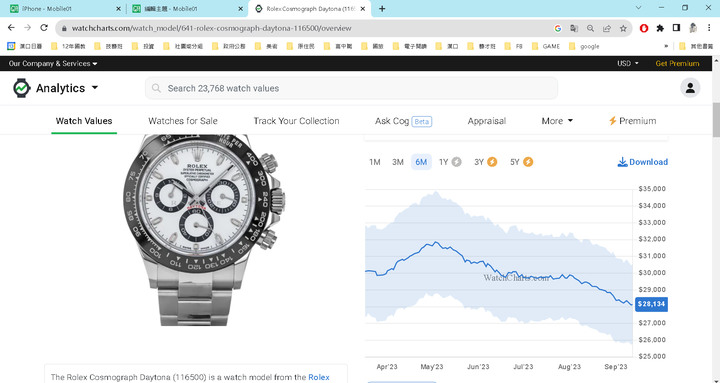Viewport: 720px width, 383px height.
Task: Open the Appraisal tab
Action: point(487,121)
